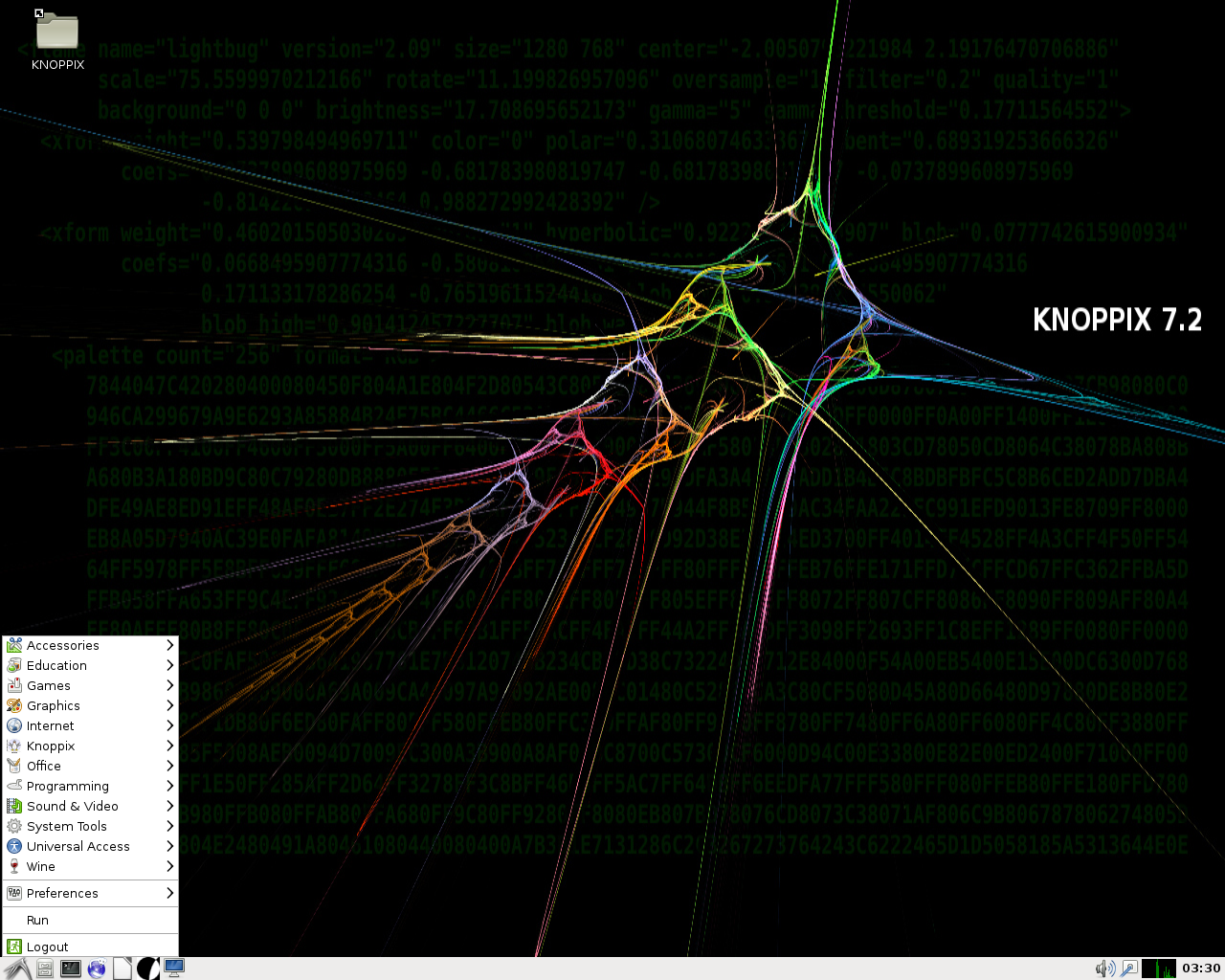
Task: Expand submenu arrow beside Office
Action: coord(169,766)
